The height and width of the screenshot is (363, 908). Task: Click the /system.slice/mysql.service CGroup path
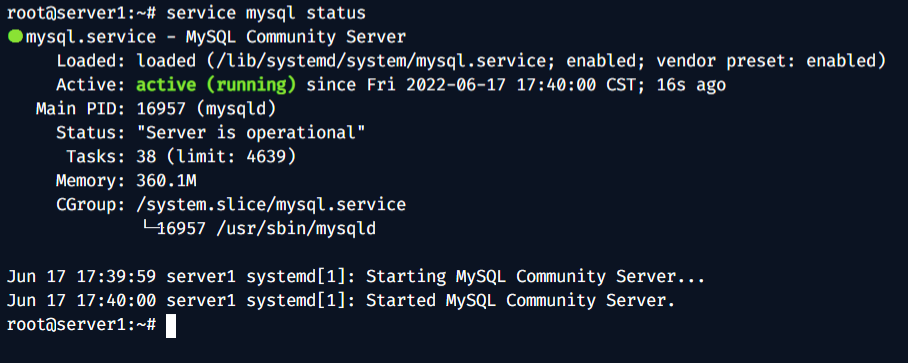coord(271,204)
